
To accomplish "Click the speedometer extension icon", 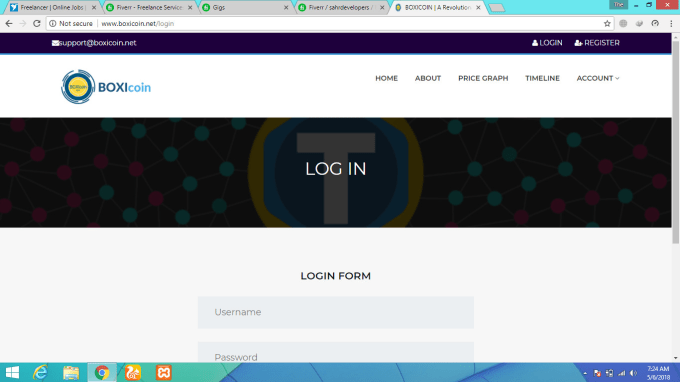I will [x=655, y=23].
